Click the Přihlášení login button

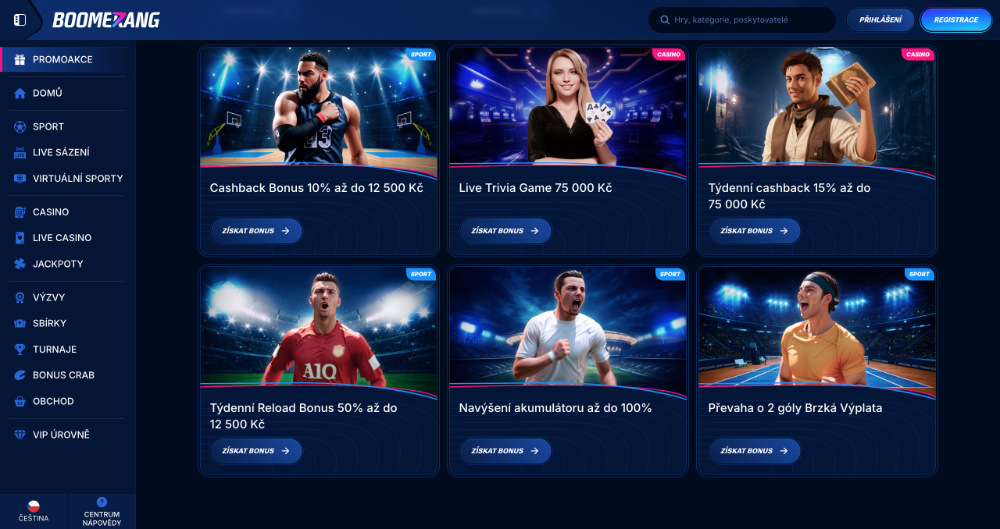tap(880, 20)
